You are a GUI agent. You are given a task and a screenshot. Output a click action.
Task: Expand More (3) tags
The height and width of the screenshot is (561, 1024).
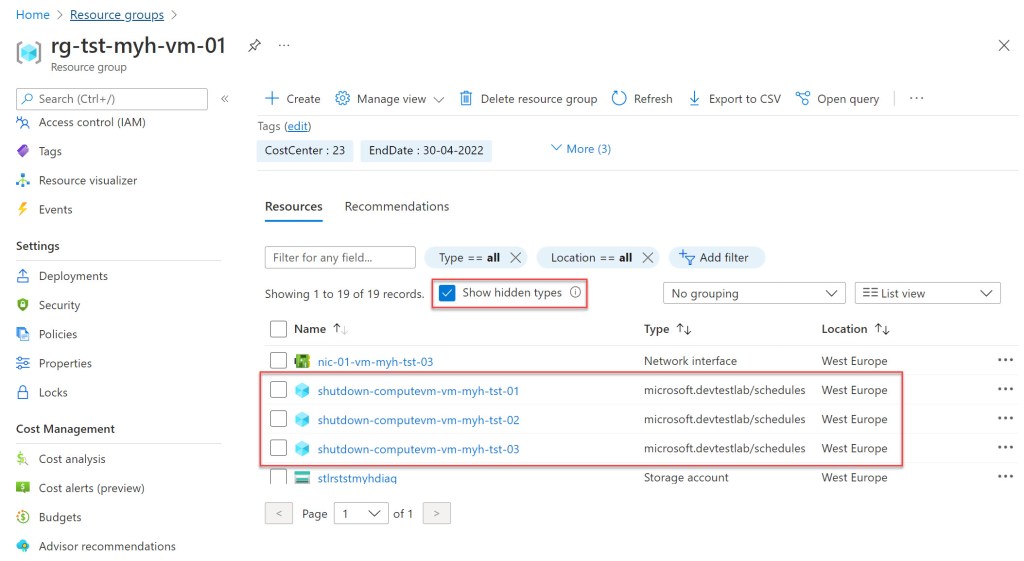pos(581,149)
